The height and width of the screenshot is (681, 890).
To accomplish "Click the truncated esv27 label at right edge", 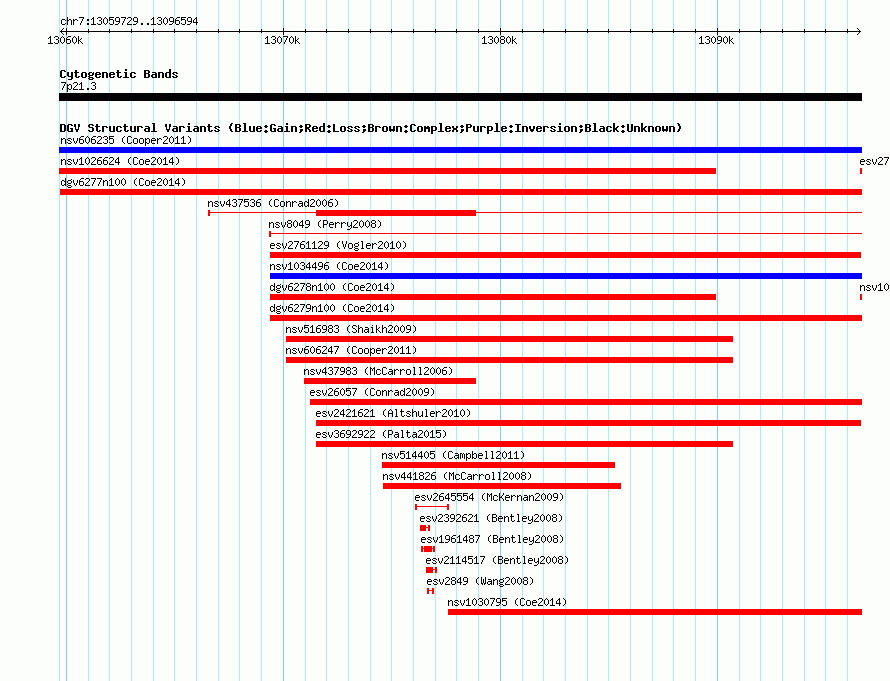I will click(x=874, y=161).
